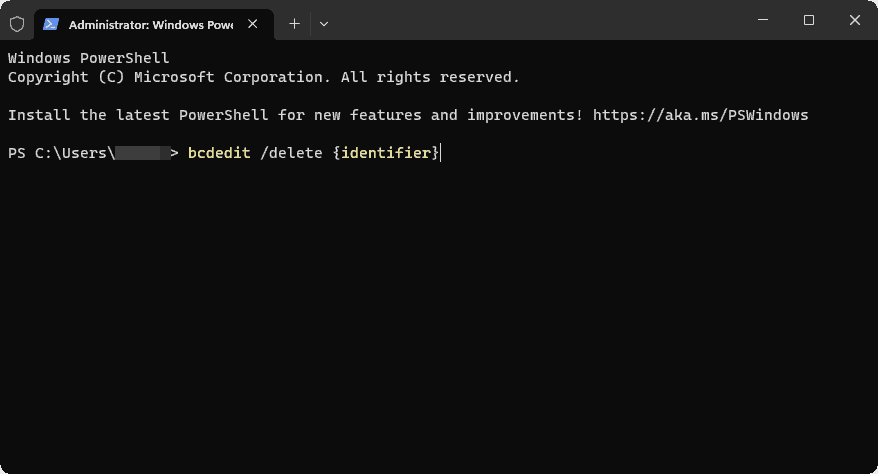Expand the new tab profiles dropdown
The height and width of the screenshot is (474, 878).
[x=324, y=24]
